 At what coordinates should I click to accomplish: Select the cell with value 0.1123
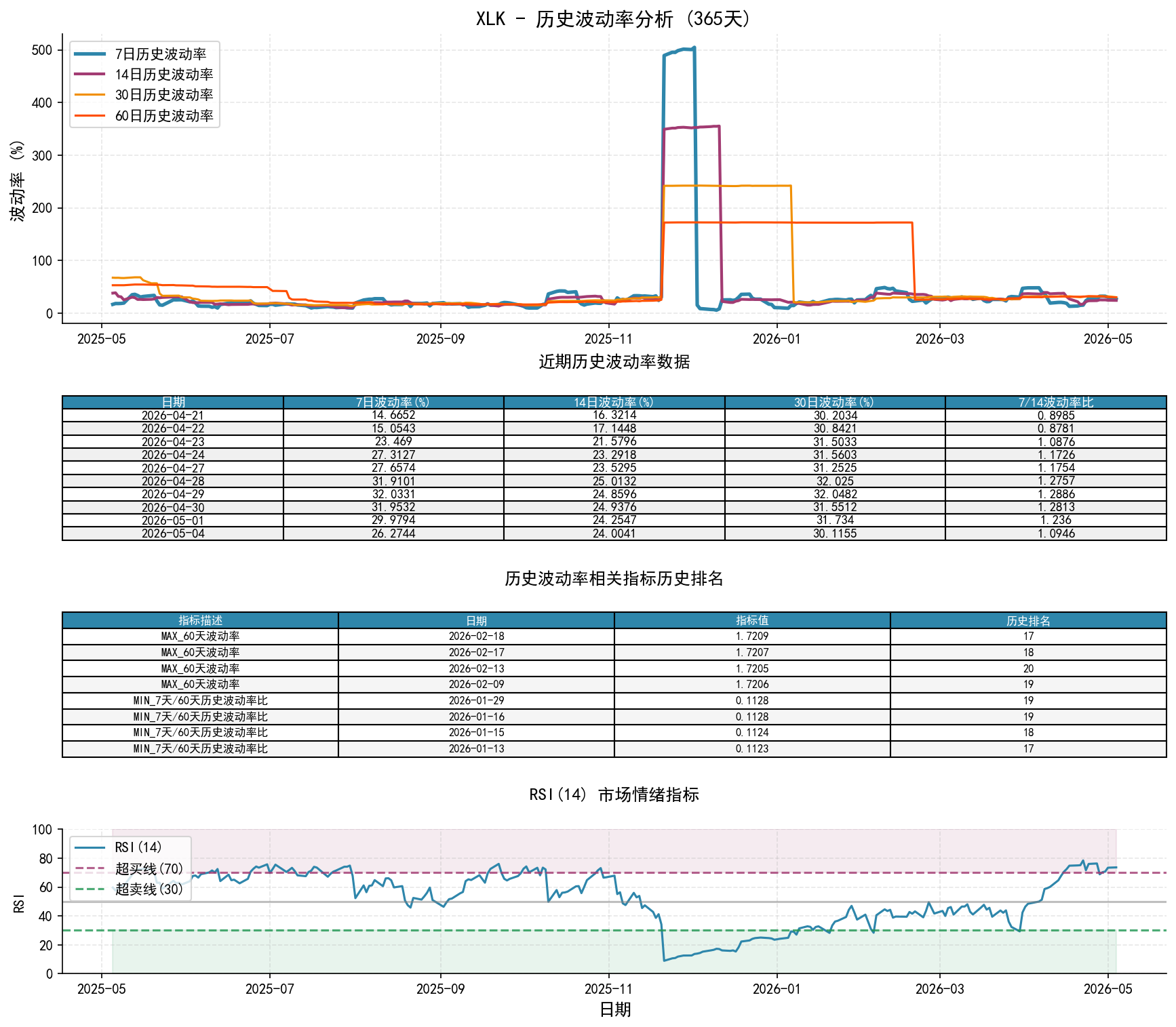click(x=752, y=749)
